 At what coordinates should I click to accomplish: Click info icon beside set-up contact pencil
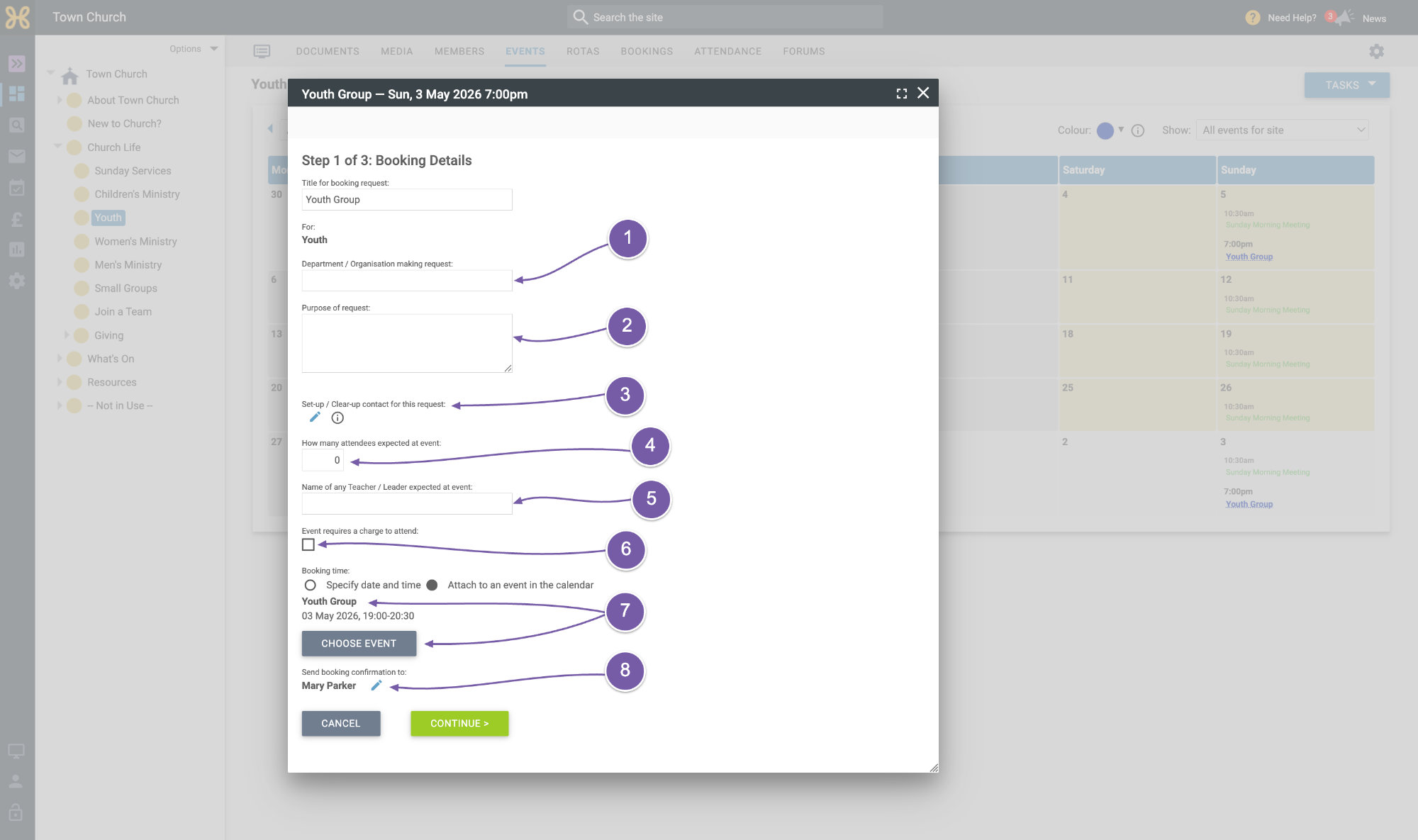pos(337,418)
